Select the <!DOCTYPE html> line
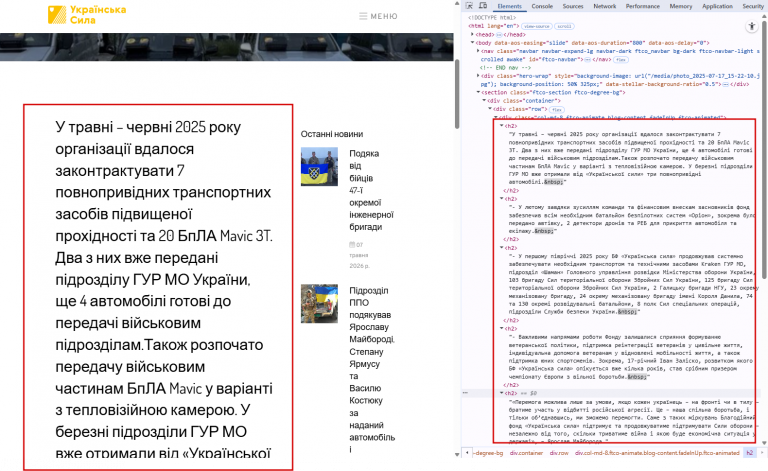The width and height of the screenshot is (768, 471). pos(492,18)
